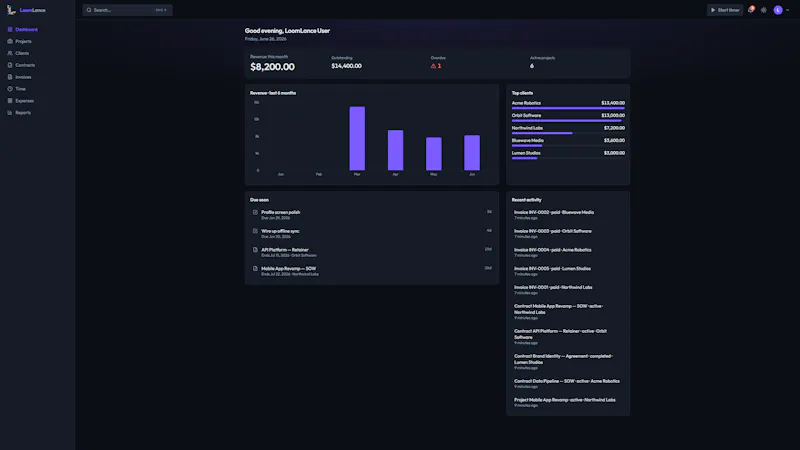Click the Active projects count 6
800x450 pixels.
click(x=532, y=66)
